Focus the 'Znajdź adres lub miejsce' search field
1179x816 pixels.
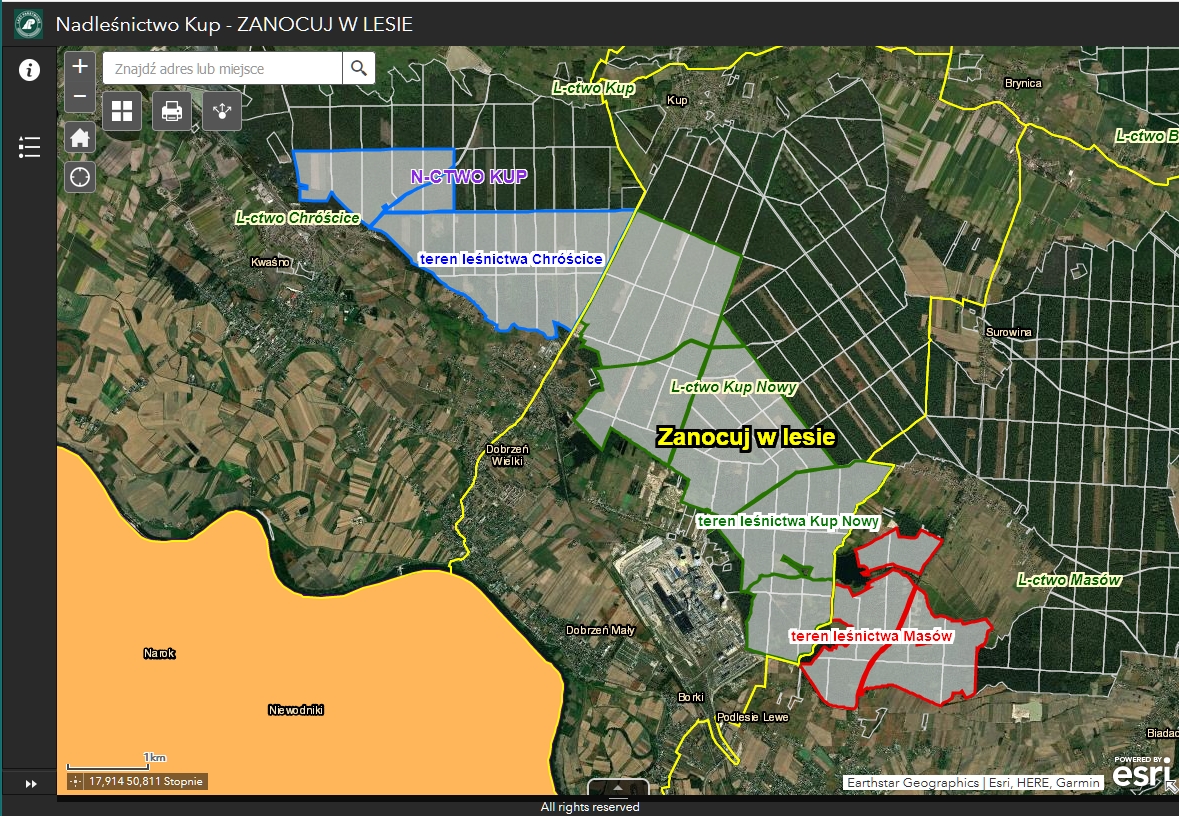222,68
